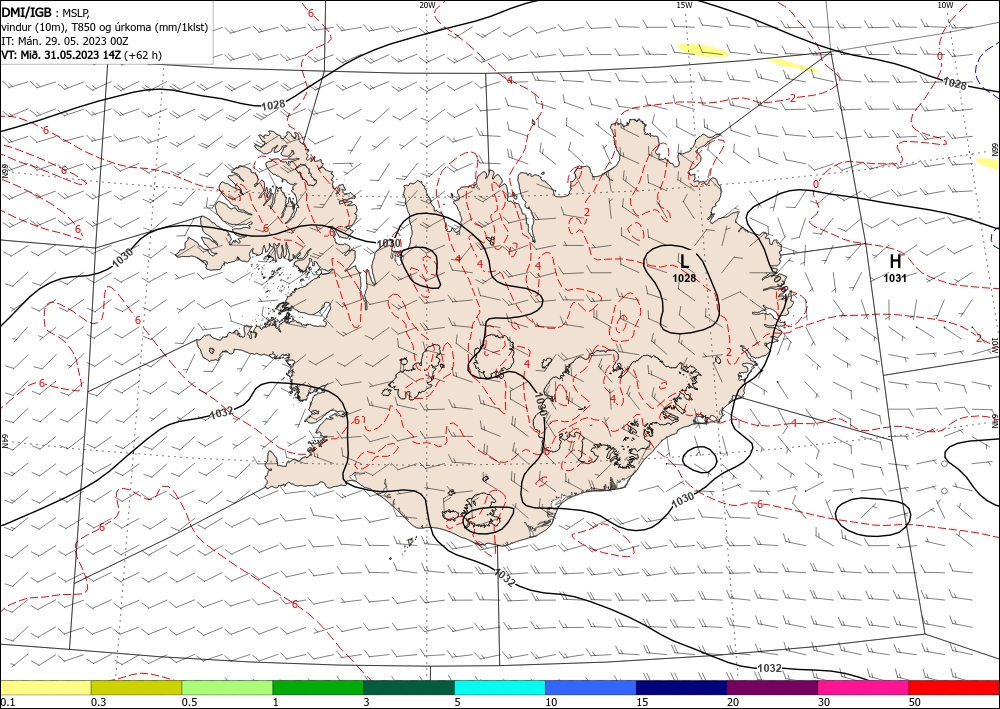1000x709 pixels.
Task: Click the yellow precipitation patch near 15W
Action: tap(702, 50)
